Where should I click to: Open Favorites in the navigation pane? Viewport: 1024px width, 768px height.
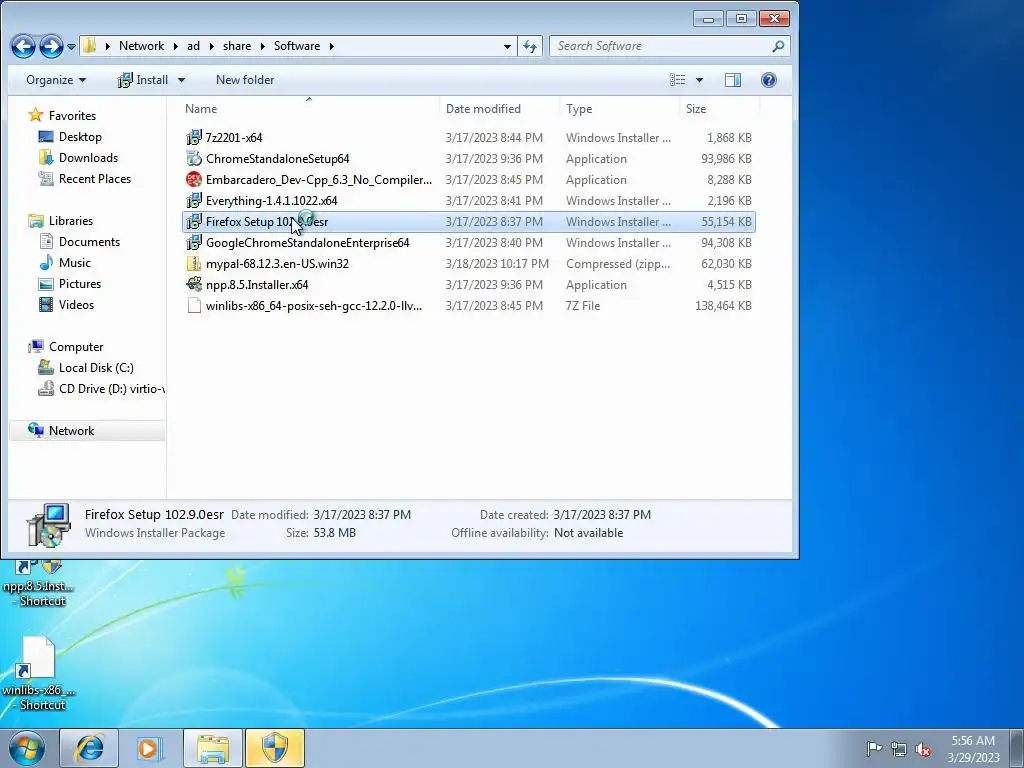pos(72,116)
